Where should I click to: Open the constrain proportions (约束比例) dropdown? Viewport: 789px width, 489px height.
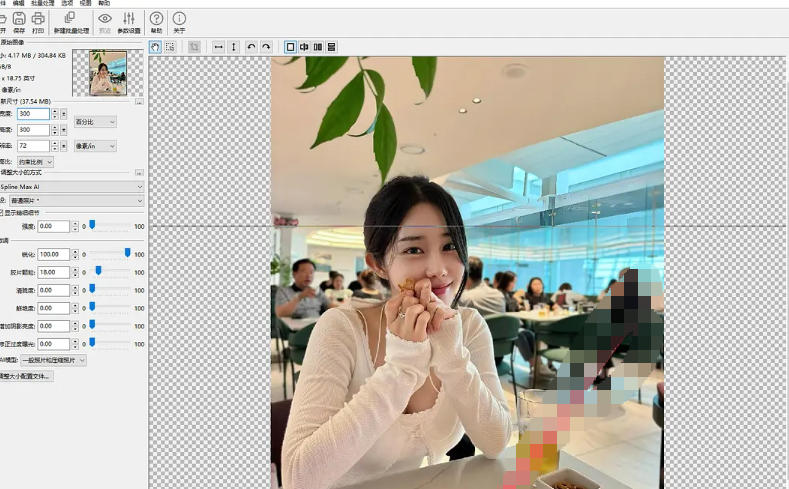(x=35, y=161)
